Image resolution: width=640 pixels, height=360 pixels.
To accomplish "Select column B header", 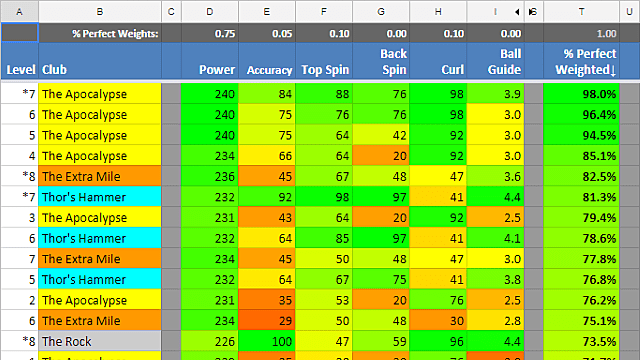I will 100,12.
